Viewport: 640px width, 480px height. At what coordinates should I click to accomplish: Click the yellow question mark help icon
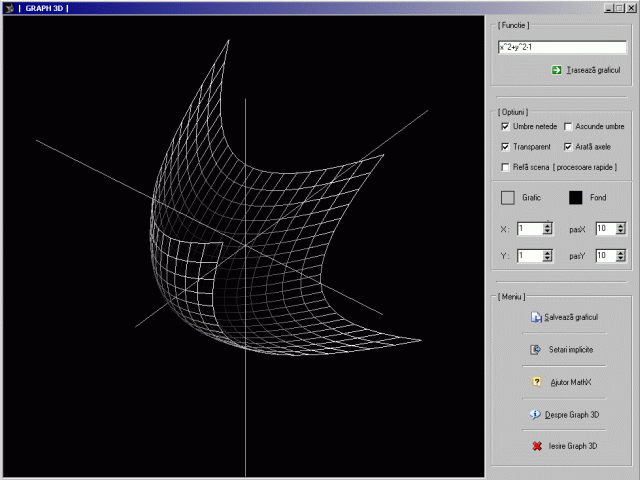(x=536, y=382)
